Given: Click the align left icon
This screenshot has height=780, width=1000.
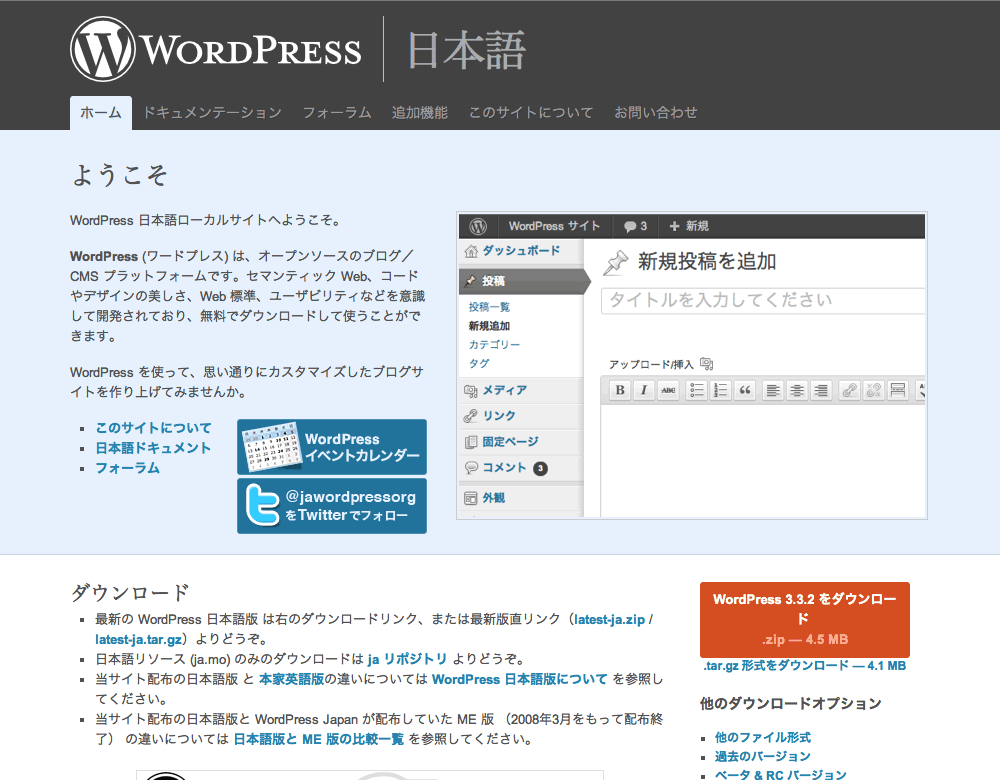Looking at the screenshot, I should click(x=773, y=390).
